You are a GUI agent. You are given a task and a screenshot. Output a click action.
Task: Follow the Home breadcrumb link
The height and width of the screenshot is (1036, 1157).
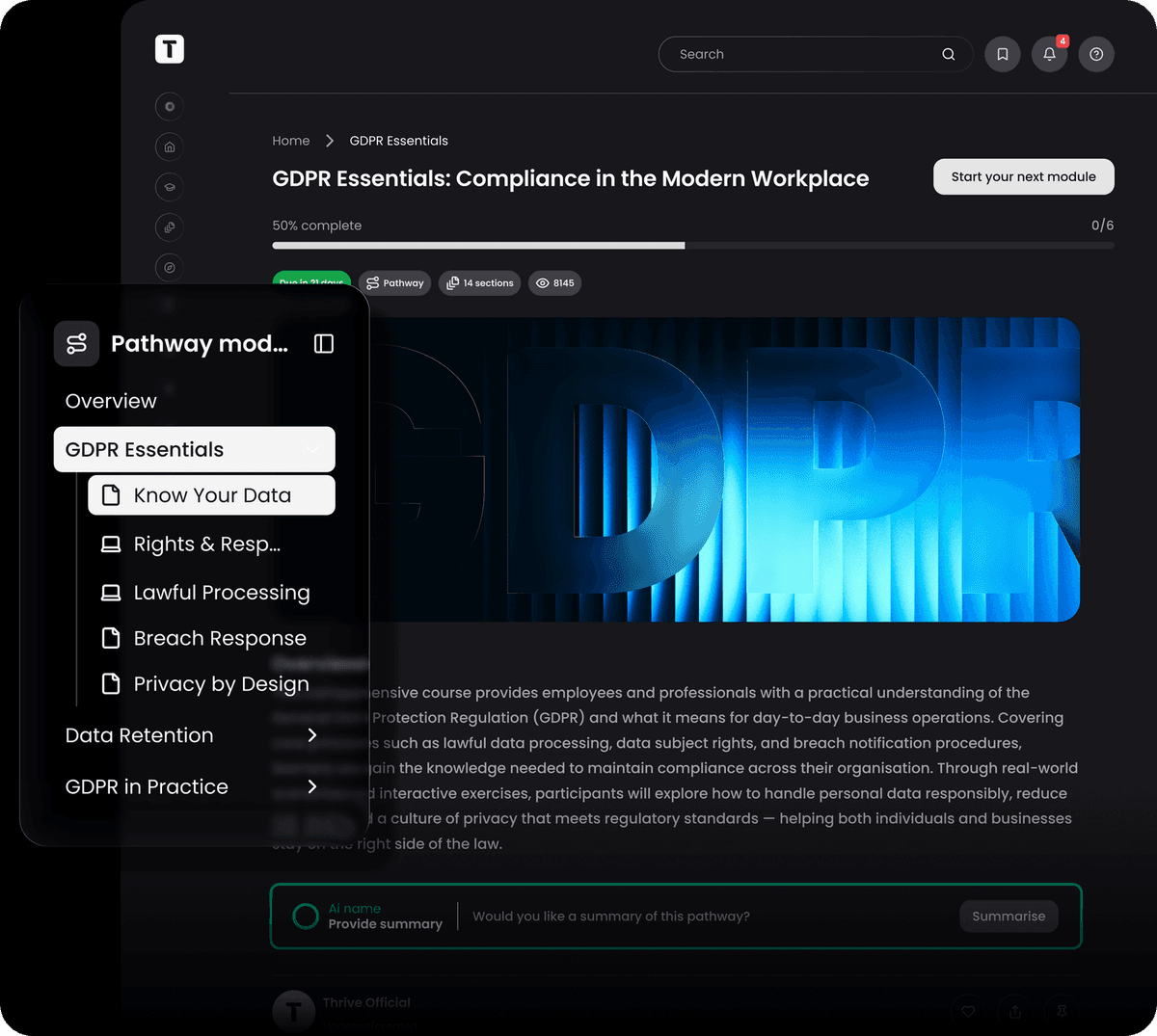click(291, 141)
